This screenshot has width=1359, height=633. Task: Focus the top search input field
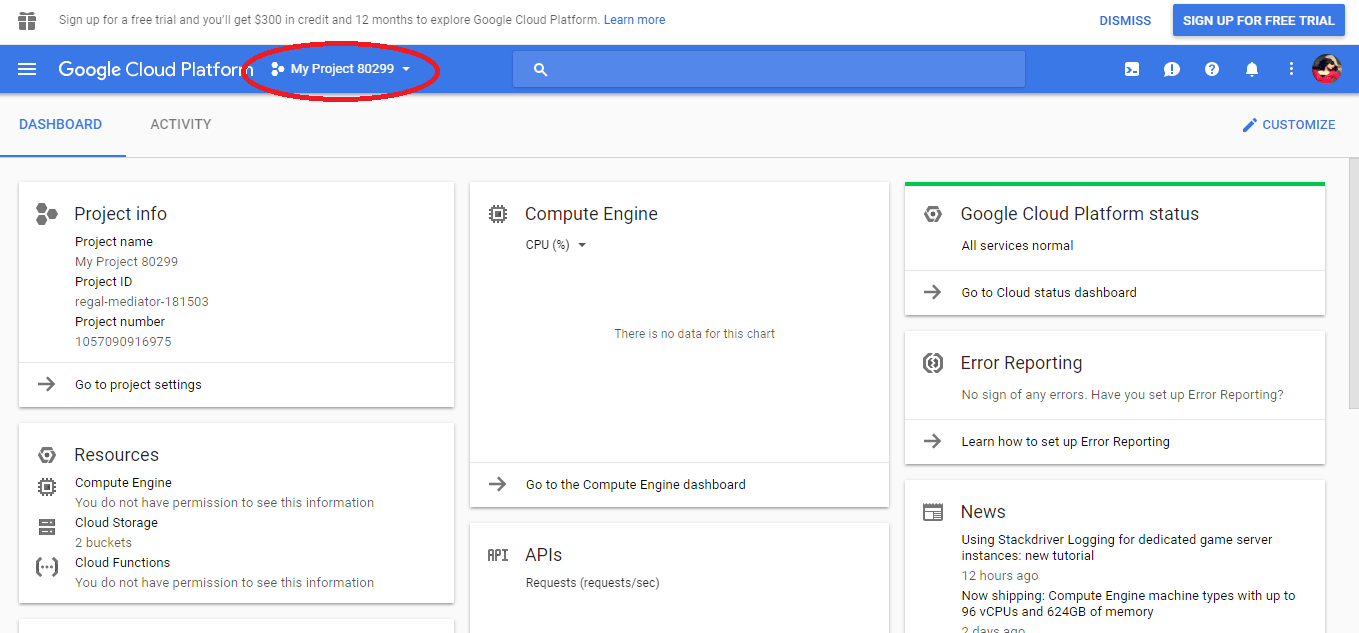coord(769,69)
